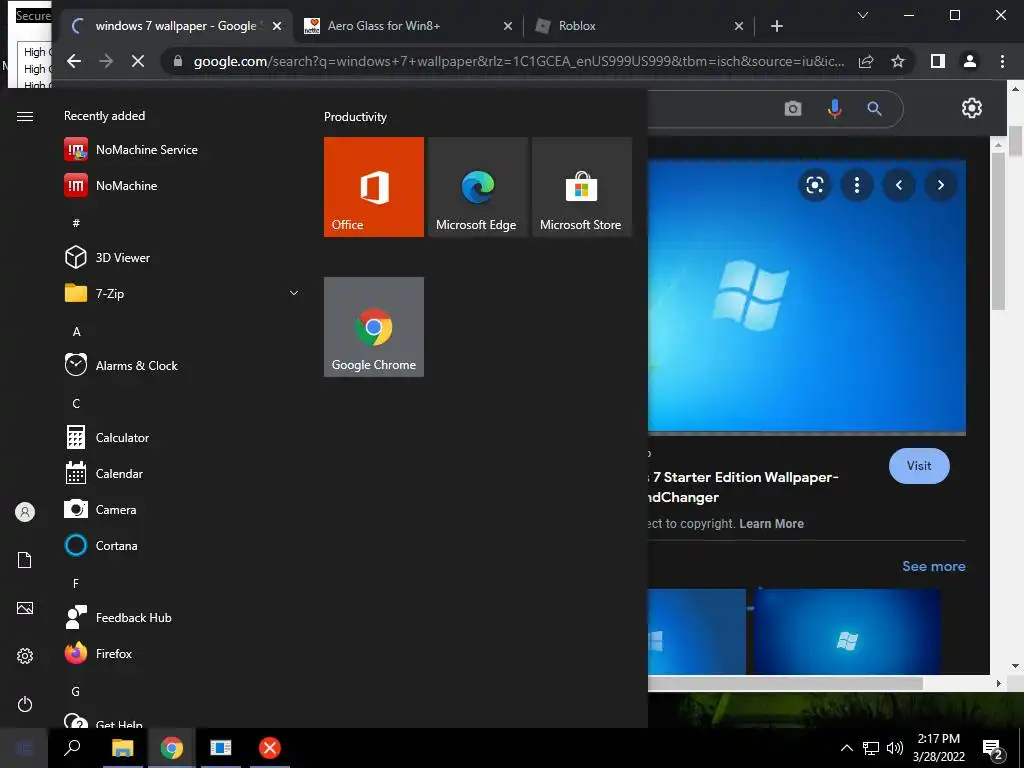
Task: Open Chrome profile button
Action: (x=970, y=61)
